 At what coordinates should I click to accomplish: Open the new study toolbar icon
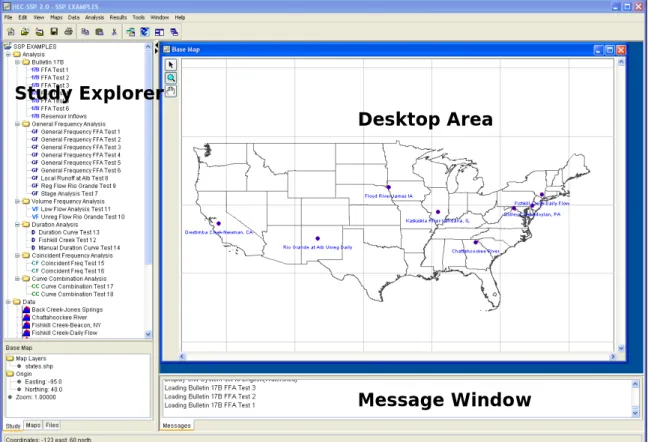11,32
